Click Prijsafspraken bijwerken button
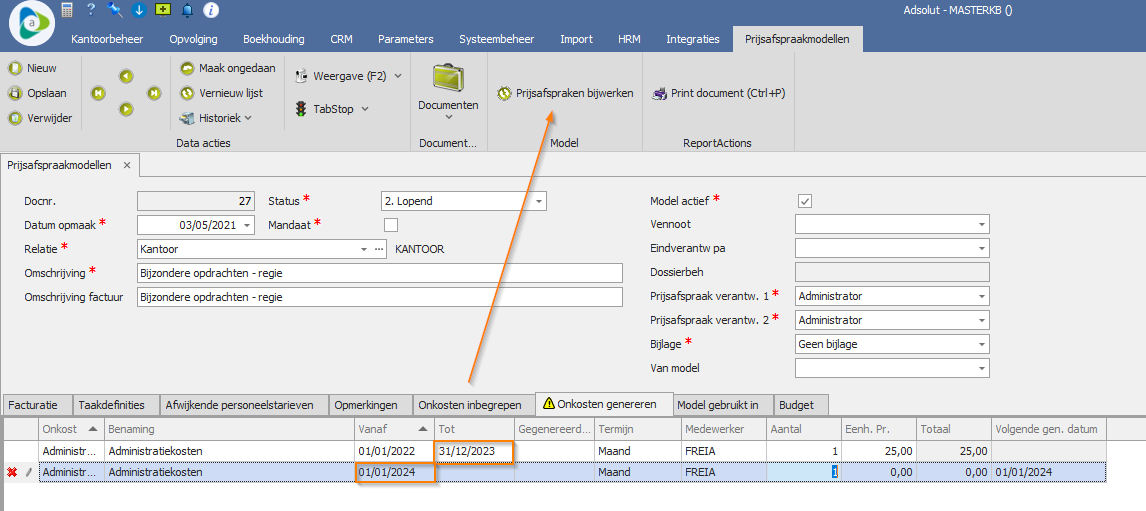 point(565,93)
